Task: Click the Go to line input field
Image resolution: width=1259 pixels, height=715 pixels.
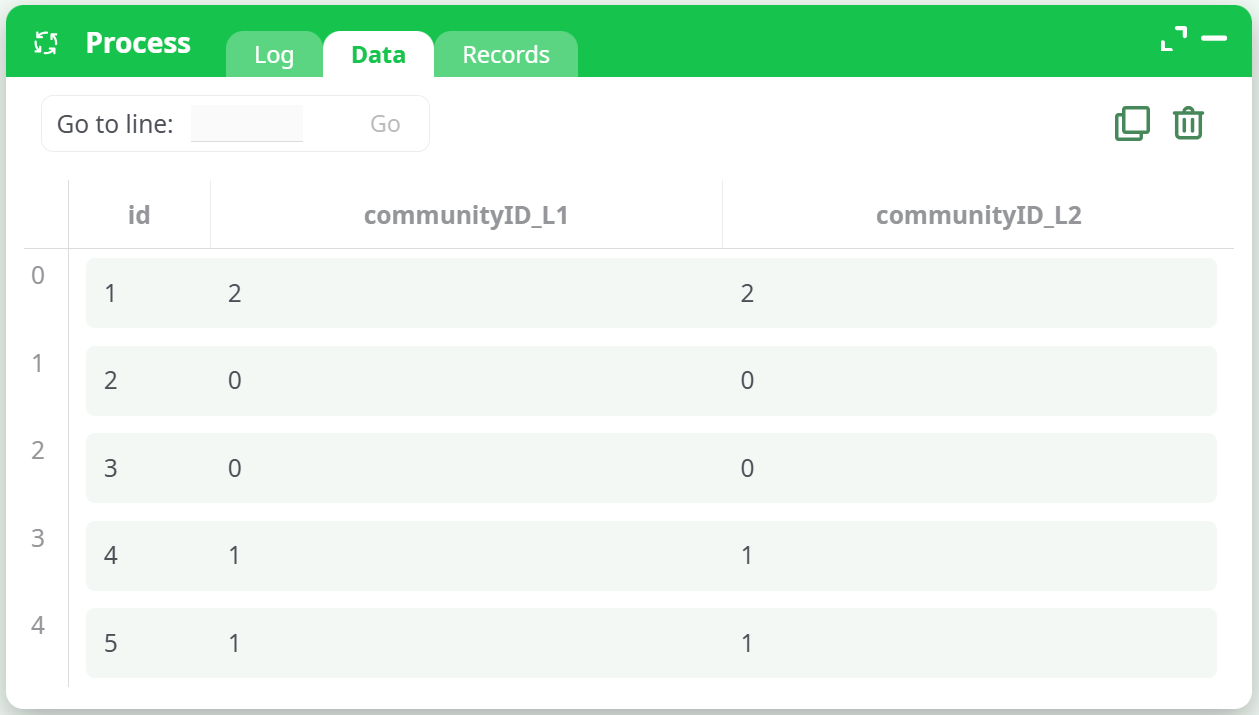Action: (248, 122)
